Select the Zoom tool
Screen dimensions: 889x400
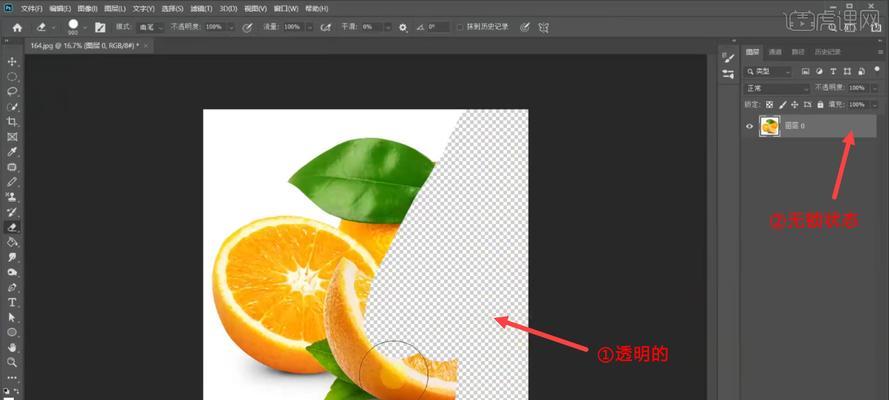(x=12, y=363)
